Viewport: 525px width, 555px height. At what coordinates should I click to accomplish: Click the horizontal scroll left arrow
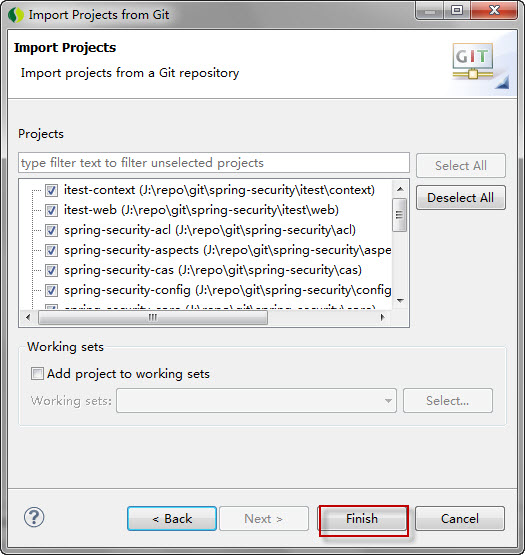tap(28, 317)
